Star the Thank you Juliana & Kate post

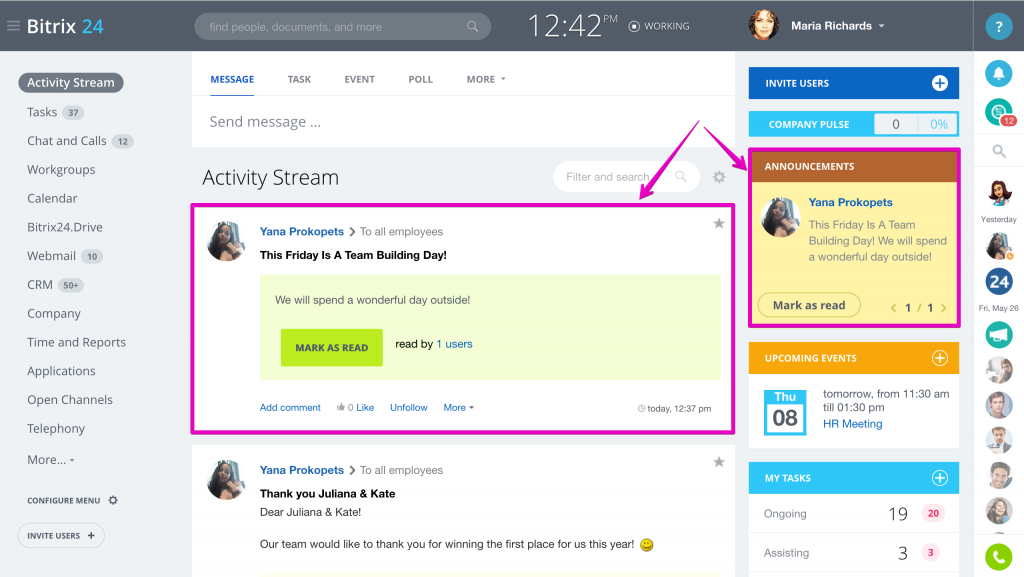click(719, 462)
